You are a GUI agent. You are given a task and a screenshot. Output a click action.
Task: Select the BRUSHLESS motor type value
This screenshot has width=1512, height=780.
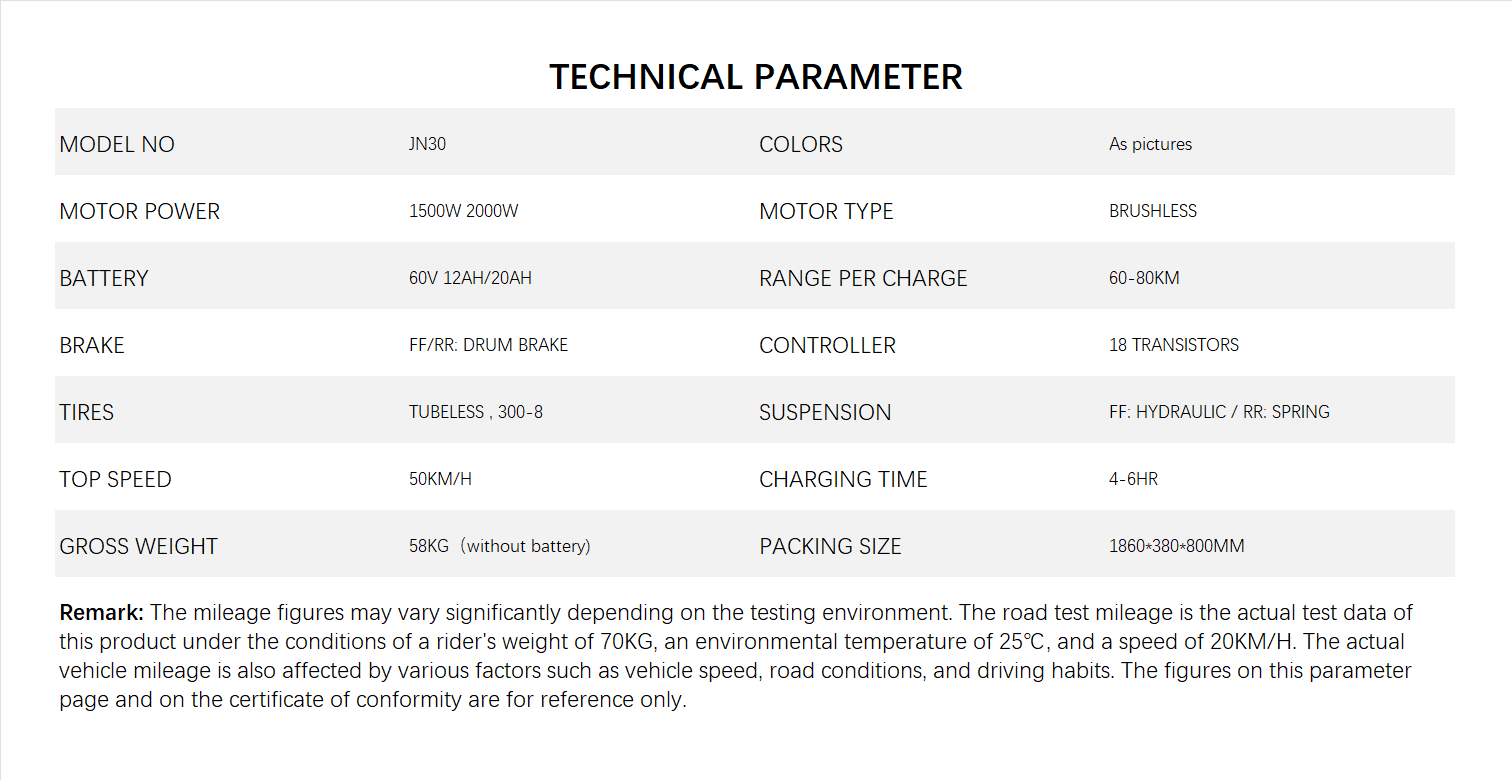(x=1152, y=211)
